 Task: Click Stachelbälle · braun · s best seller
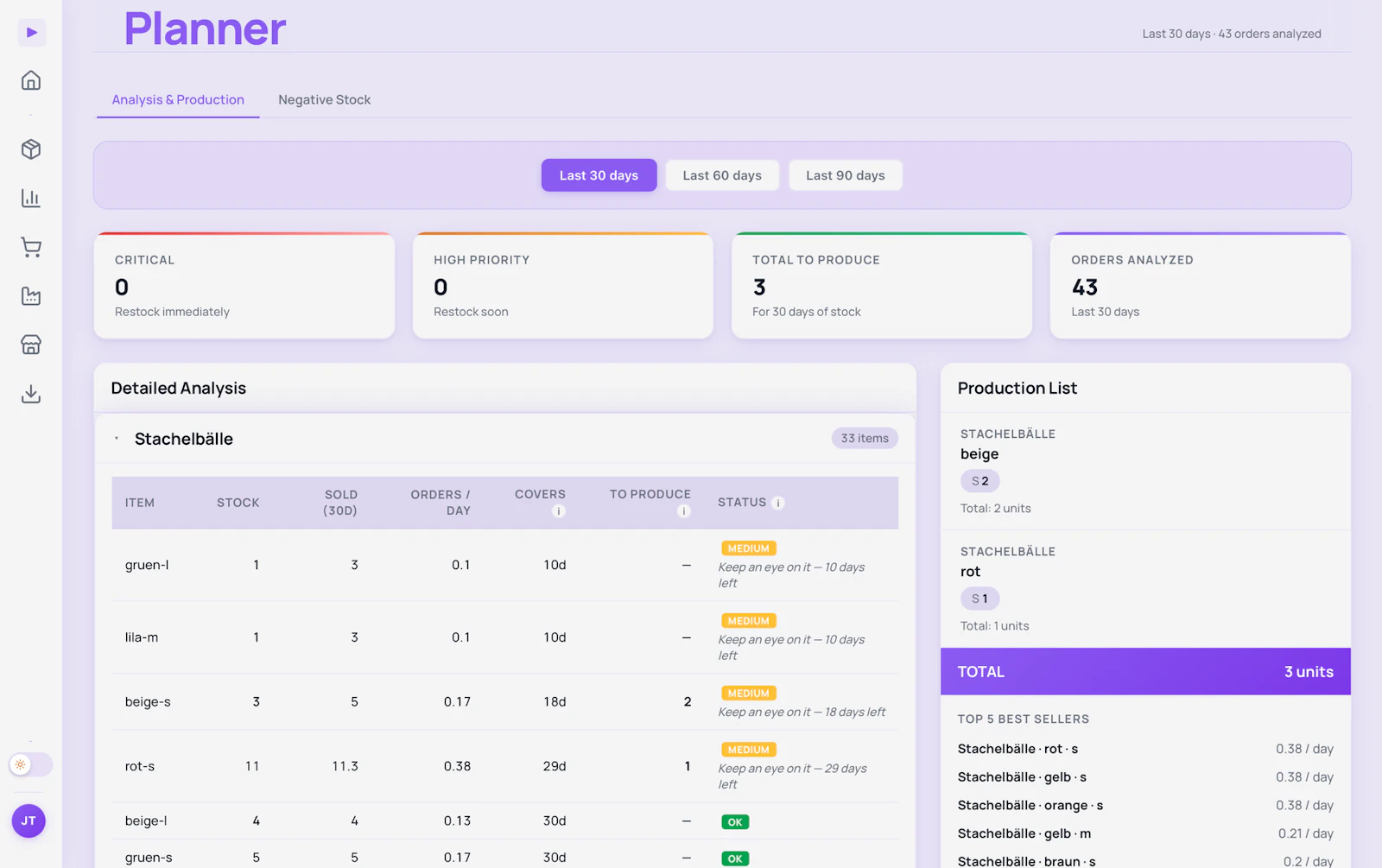click(1145, 861)
